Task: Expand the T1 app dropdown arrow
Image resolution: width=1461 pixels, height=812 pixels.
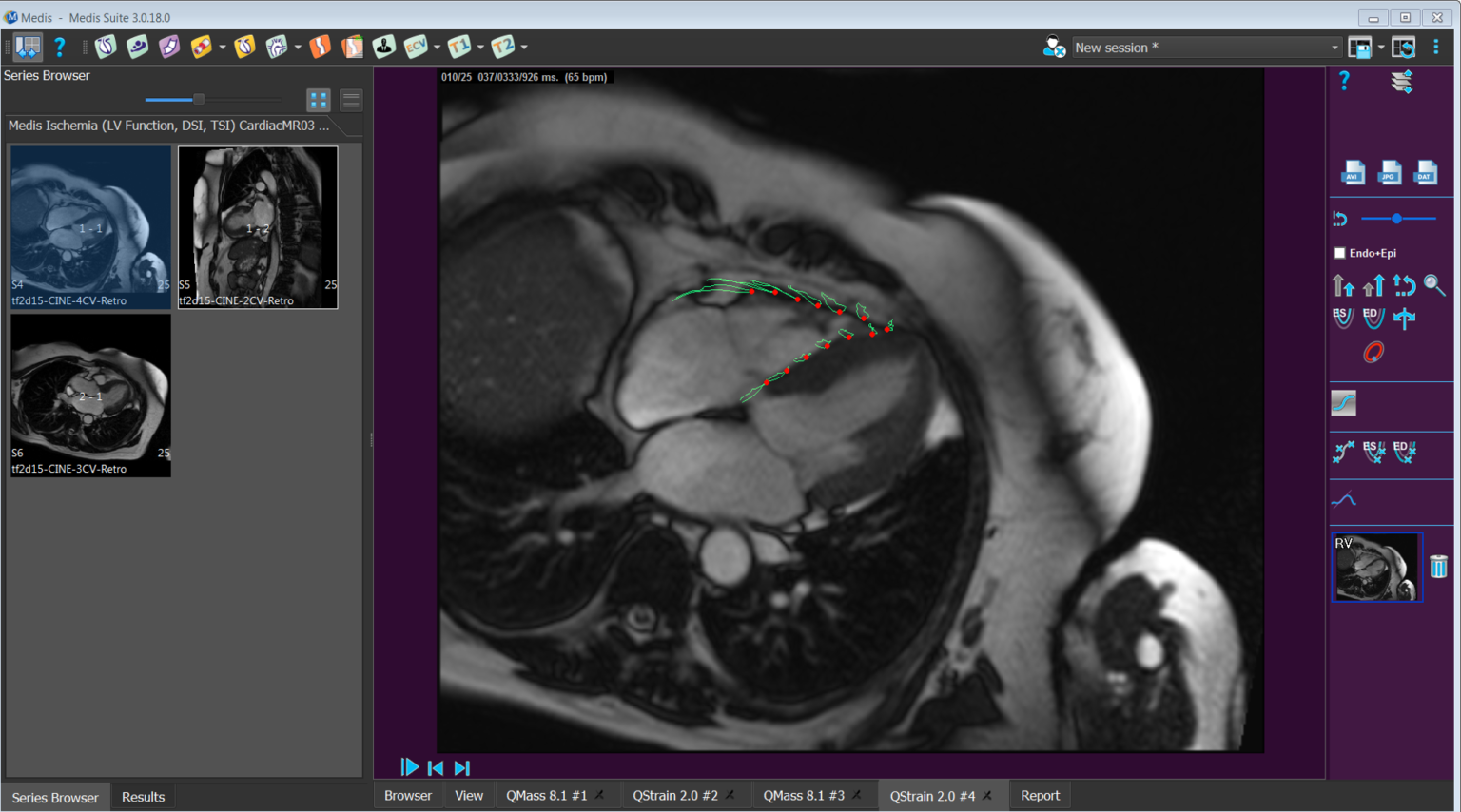Action: click(x=480, y=47)
